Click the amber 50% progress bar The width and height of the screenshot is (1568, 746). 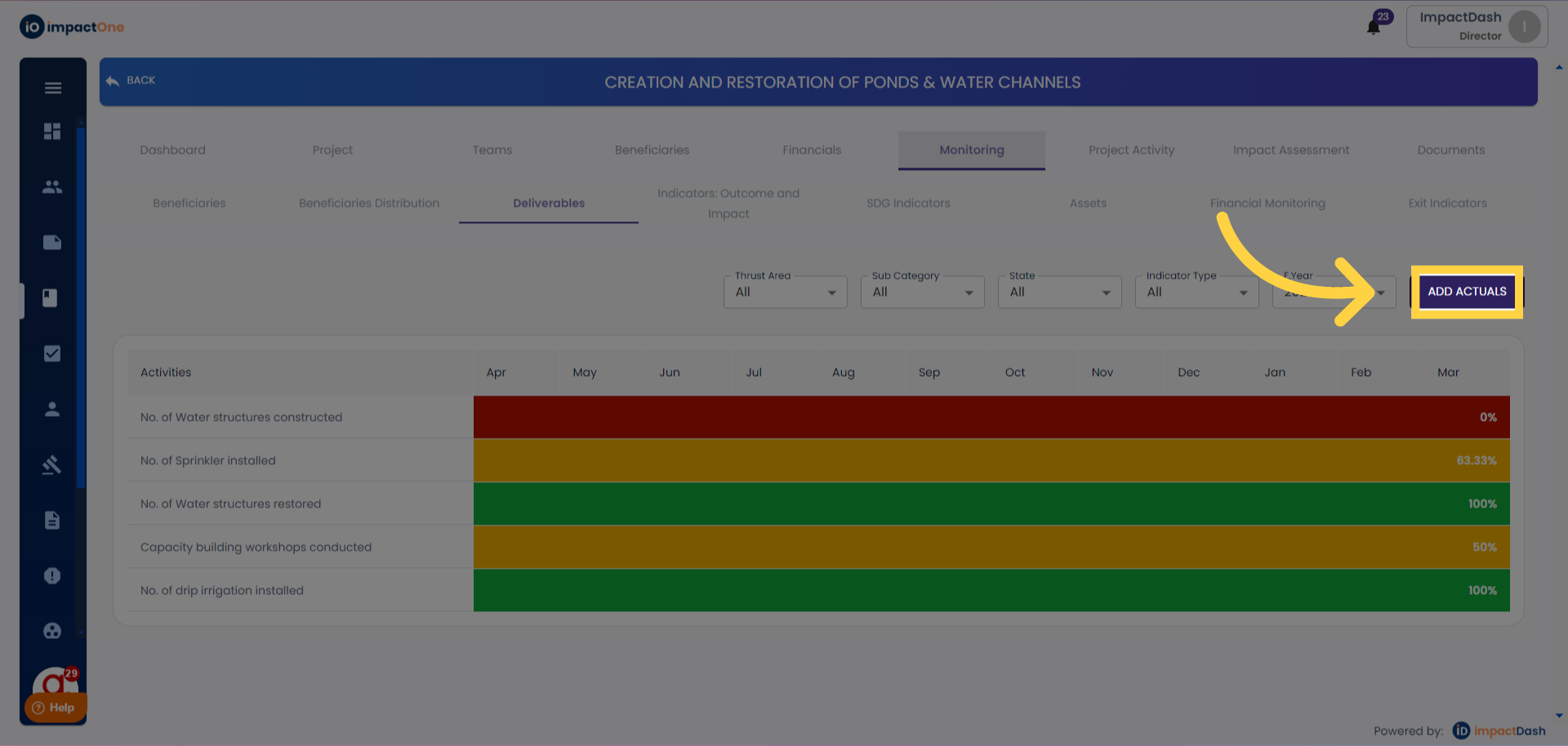(991, 547)
